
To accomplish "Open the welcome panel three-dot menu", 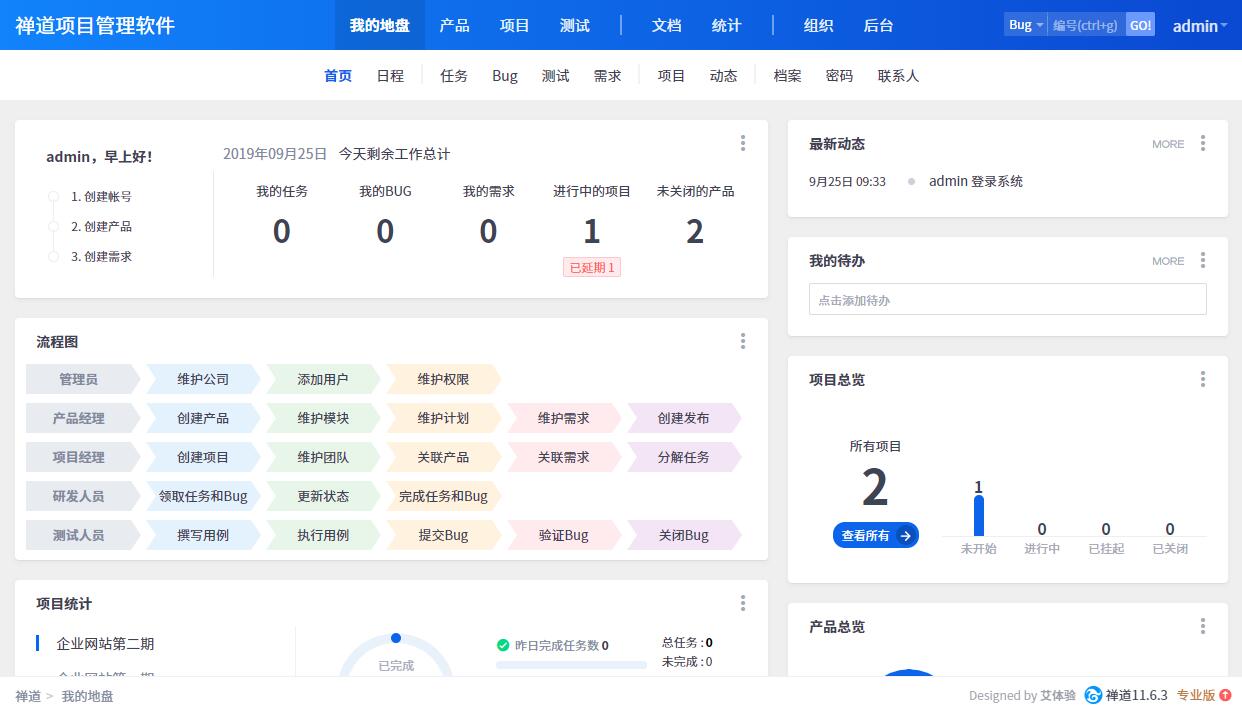I will click(742, 143).
